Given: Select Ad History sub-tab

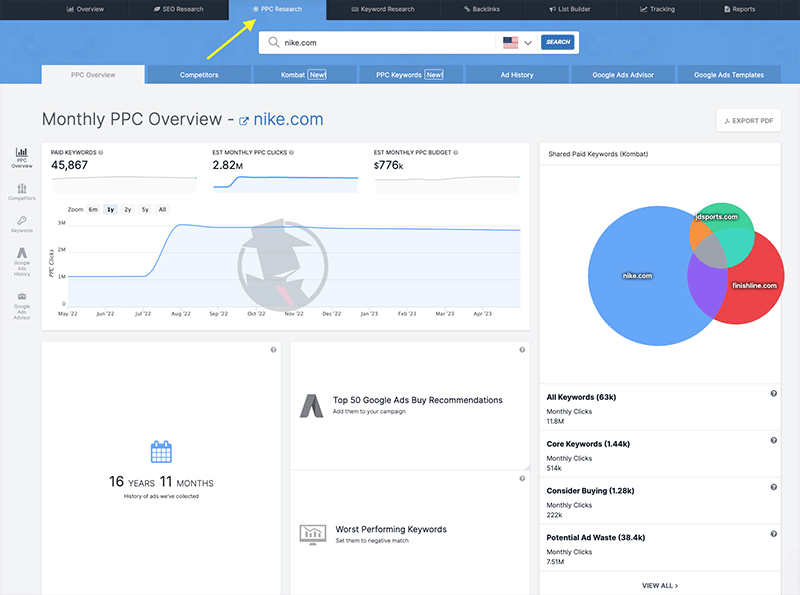Looking at the screenshot, I should pyautogui.click(x=517, y=75).
